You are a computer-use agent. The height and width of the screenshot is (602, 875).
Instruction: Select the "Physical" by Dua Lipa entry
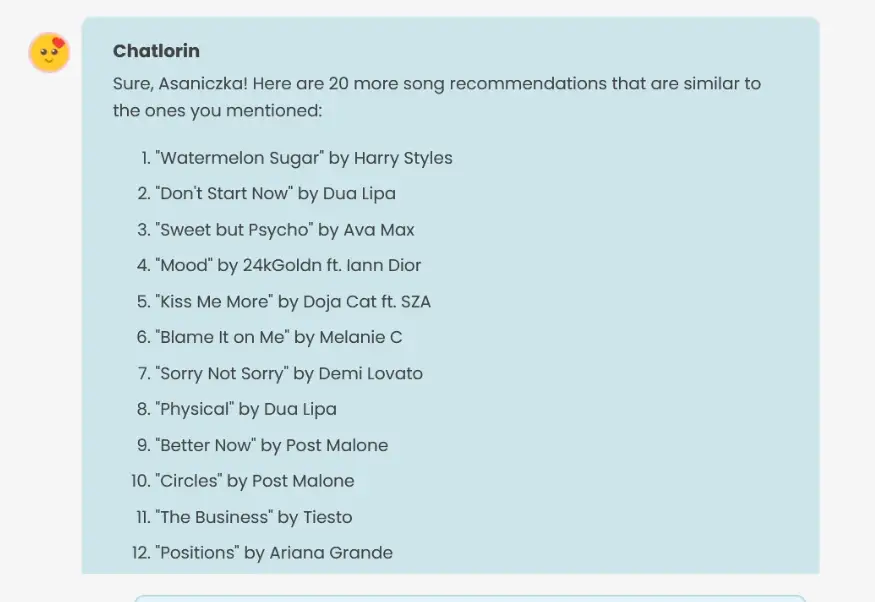[245, 409]
